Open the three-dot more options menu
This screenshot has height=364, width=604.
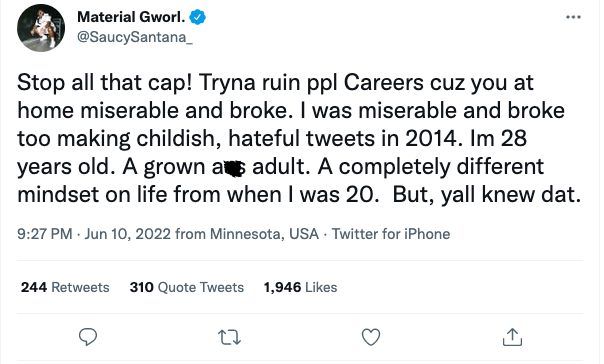click(573, 17)
